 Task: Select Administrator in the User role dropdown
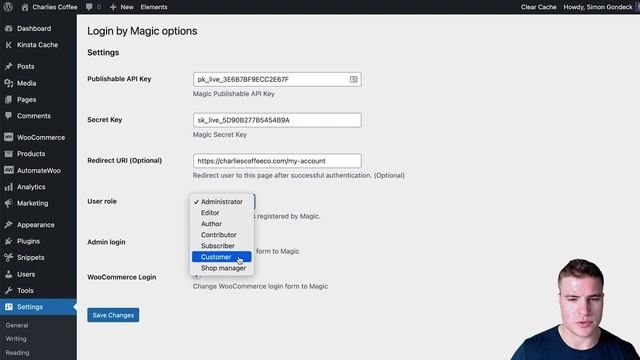pos(222,202)
